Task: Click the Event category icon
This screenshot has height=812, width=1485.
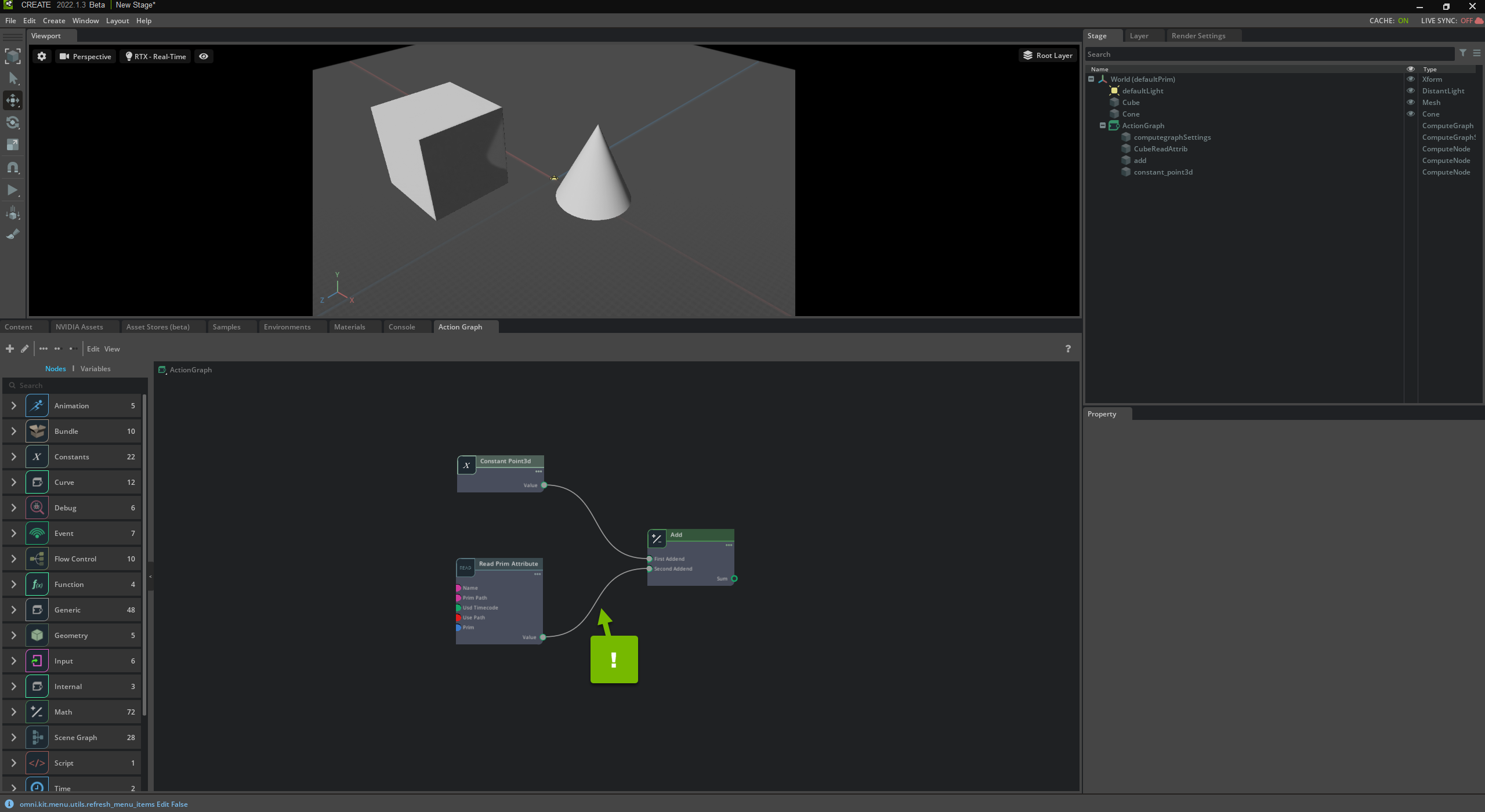Action: 37,533
